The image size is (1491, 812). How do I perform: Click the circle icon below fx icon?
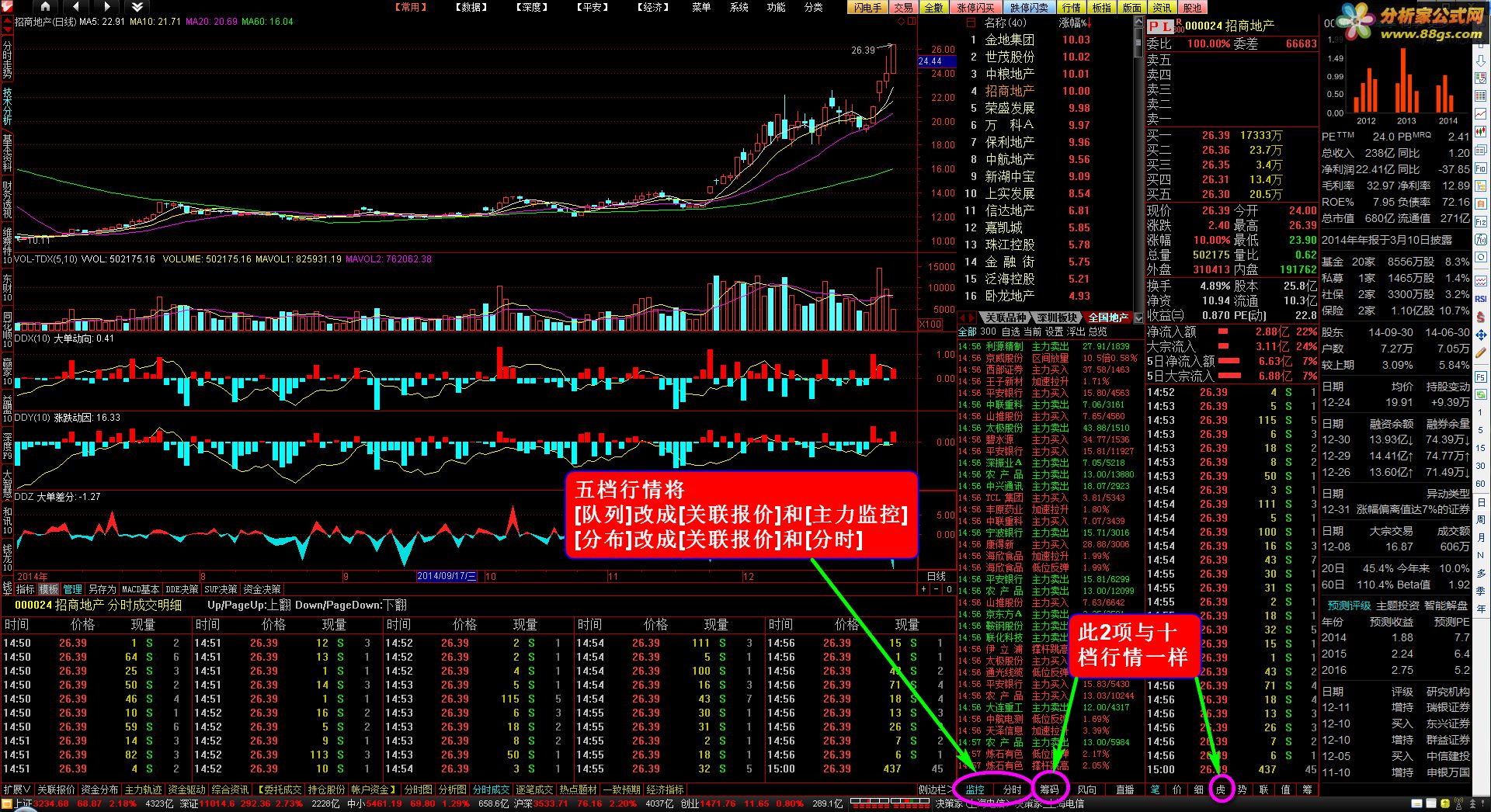(1481, 257)
